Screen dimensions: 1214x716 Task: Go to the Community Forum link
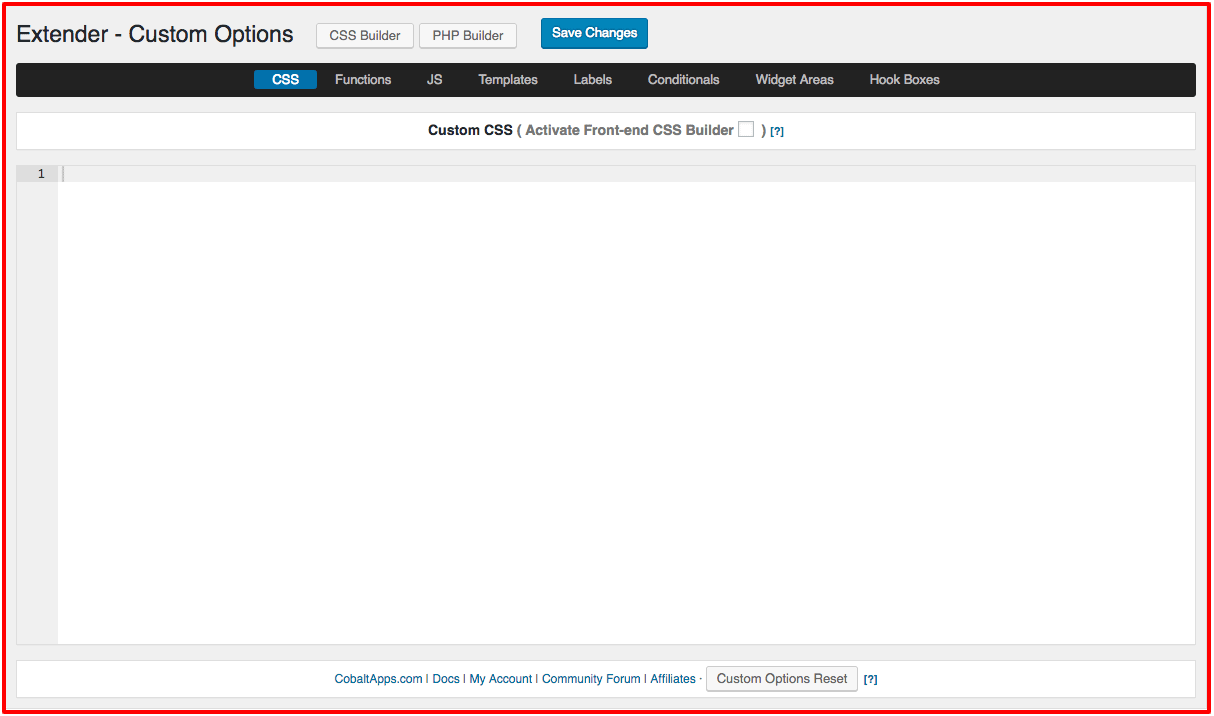(591, 679)
